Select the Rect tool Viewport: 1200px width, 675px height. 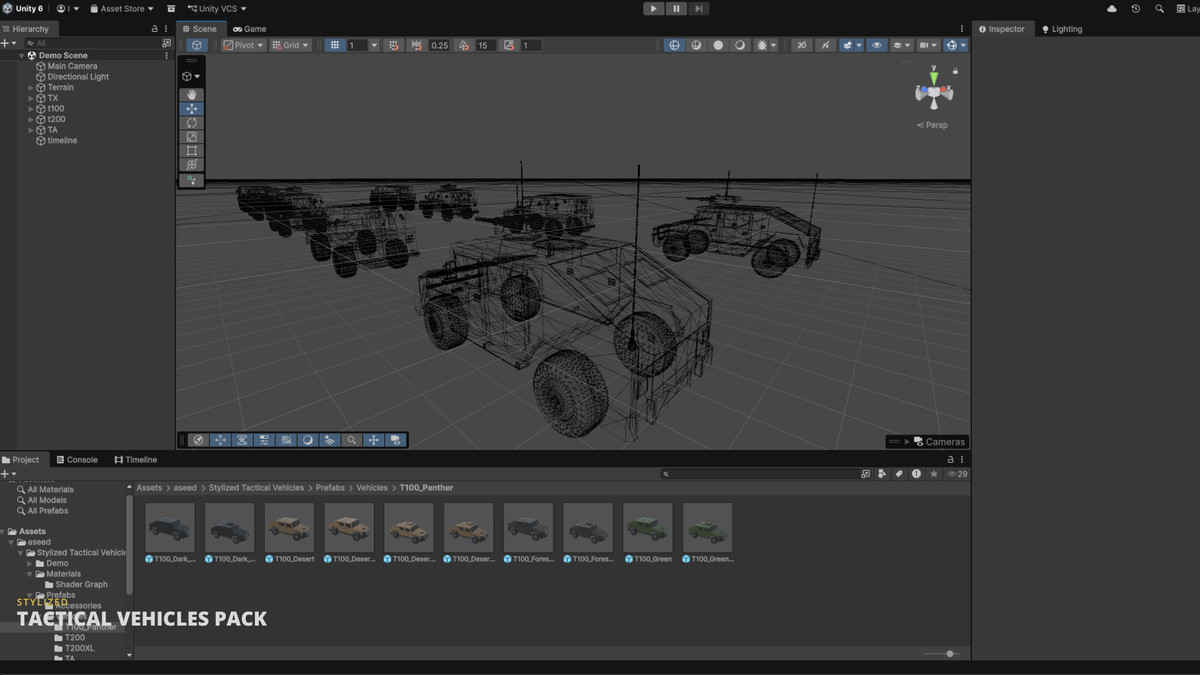(191, 151)
